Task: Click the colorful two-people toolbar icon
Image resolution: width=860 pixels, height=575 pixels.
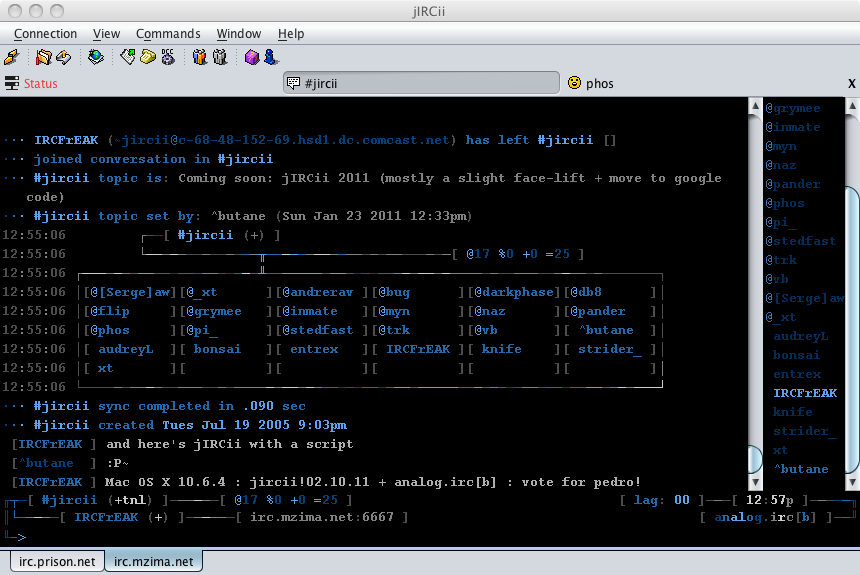Action: click(x=199, y=57)
